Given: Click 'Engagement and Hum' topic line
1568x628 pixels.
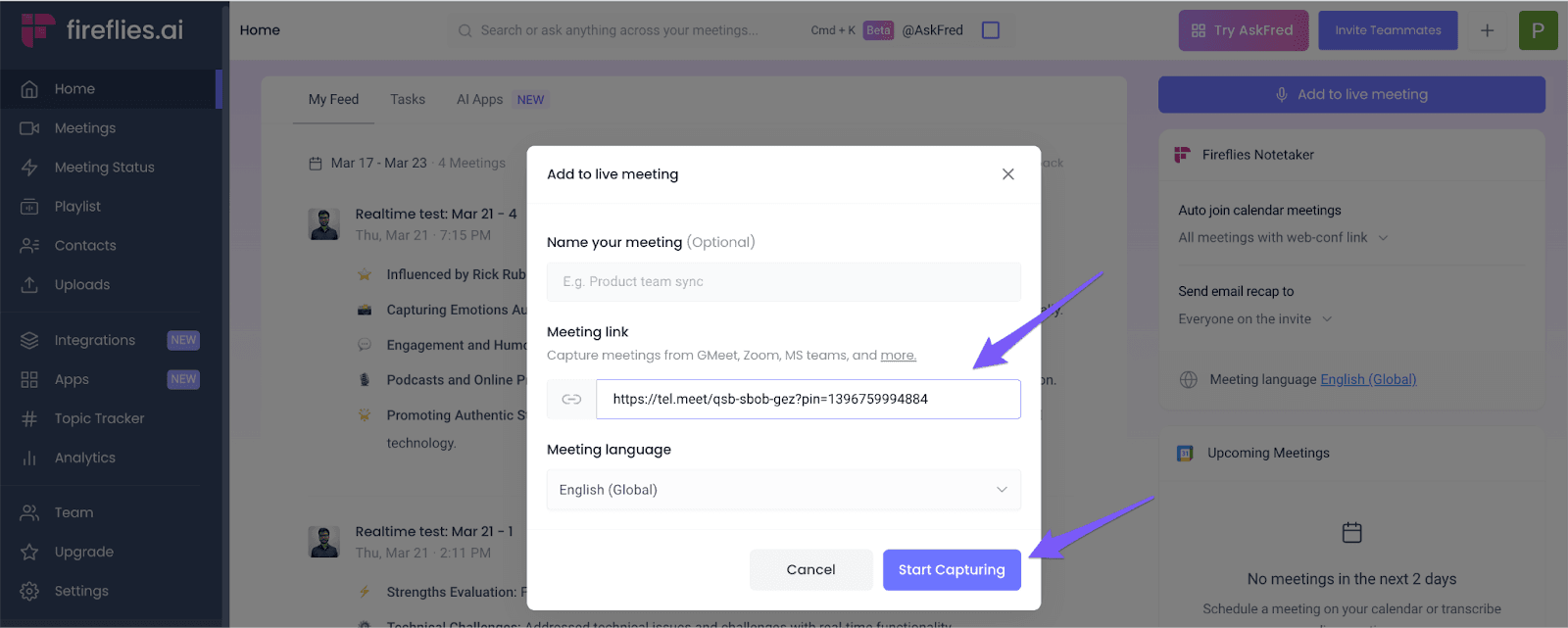Looking at the screenshot, I should (457, 346).
